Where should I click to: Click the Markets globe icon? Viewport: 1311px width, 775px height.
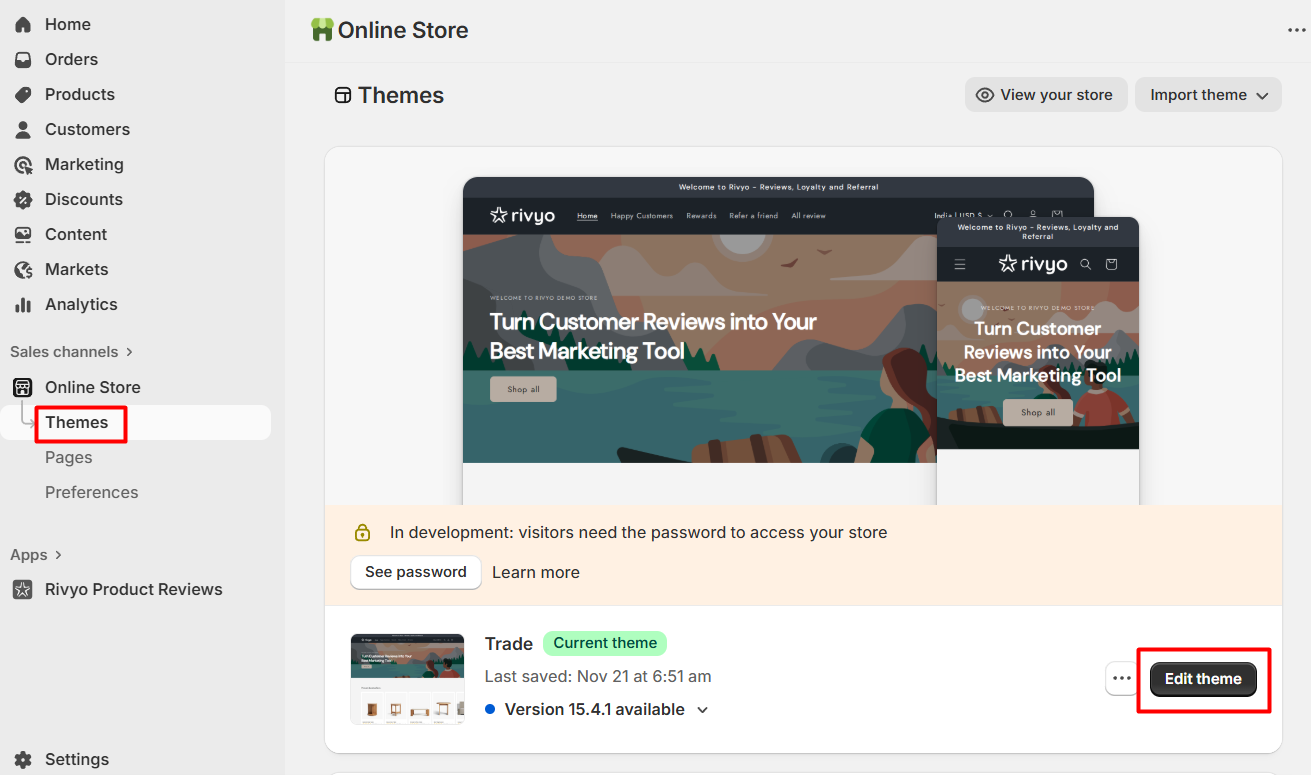(x=23, y=269)
